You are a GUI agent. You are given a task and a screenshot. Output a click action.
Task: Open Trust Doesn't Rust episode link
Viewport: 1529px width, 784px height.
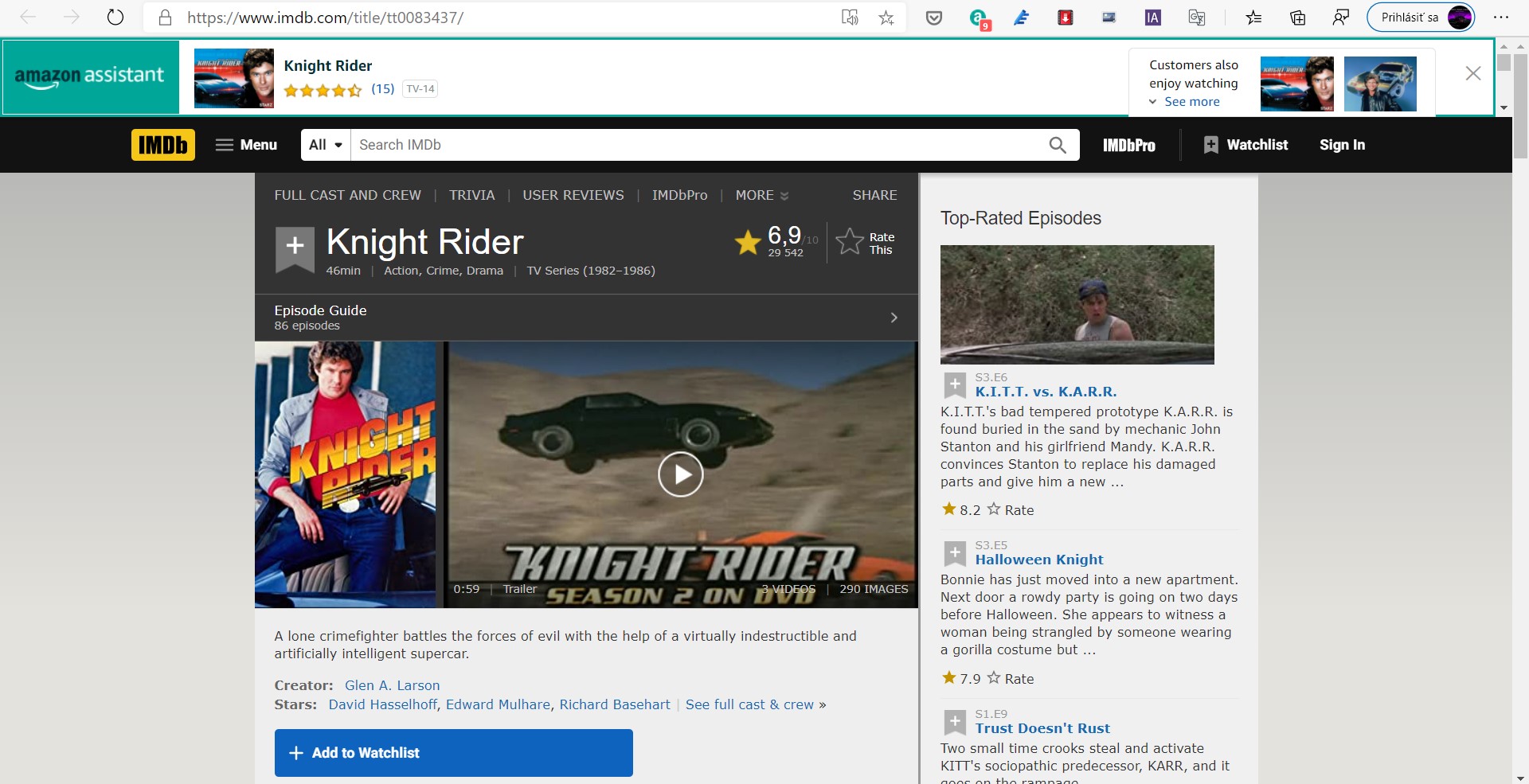[1042, 728]
